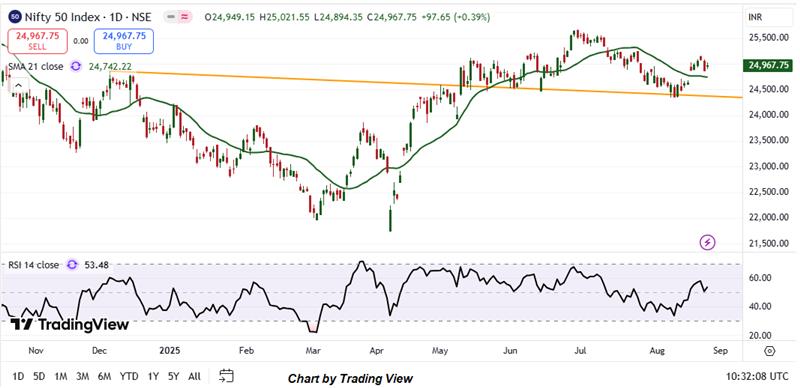Click the 10:32:08 UTC timezone clock
This screenshot has height=388, width=800.
point(757,377)
